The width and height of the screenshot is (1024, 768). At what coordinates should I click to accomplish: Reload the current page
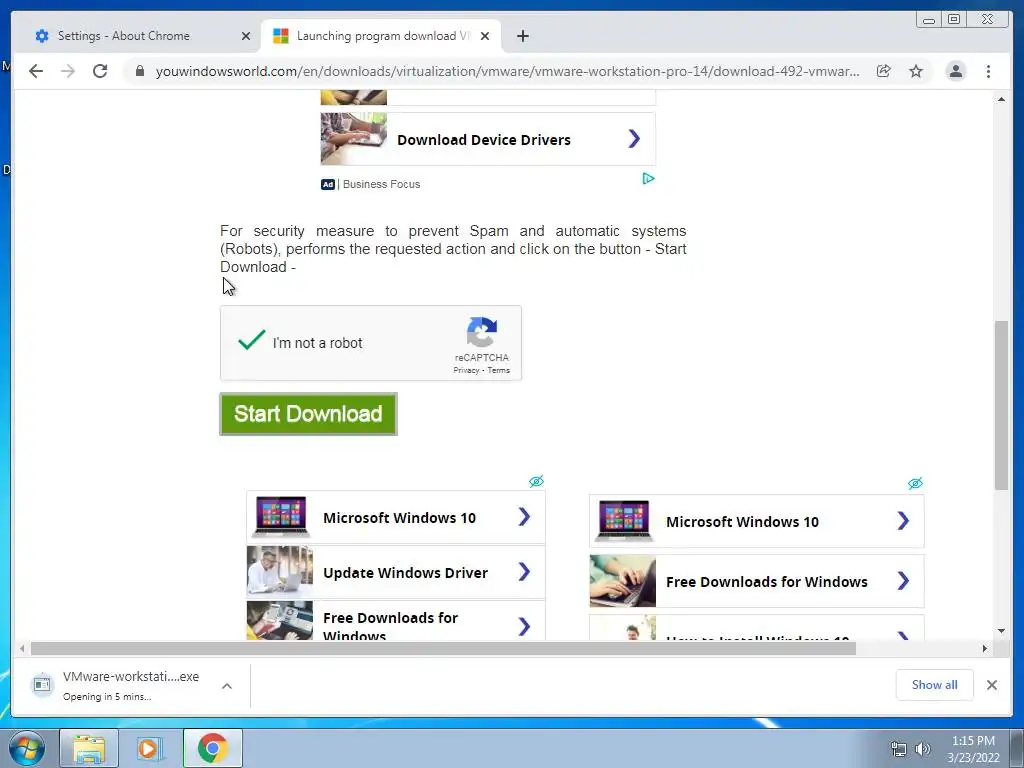click(x=100, y=71)
